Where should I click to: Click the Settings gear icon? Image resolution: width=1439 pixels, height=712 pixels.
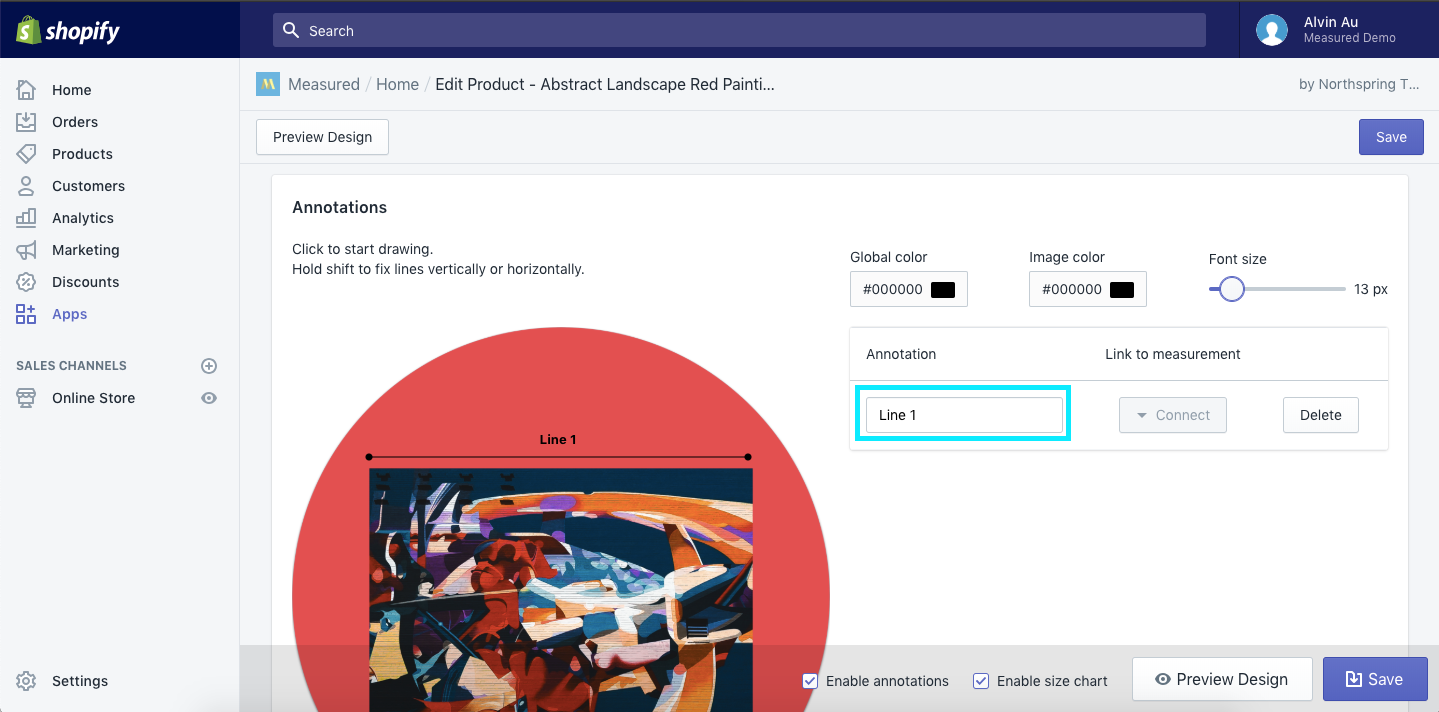coord(26,681)
